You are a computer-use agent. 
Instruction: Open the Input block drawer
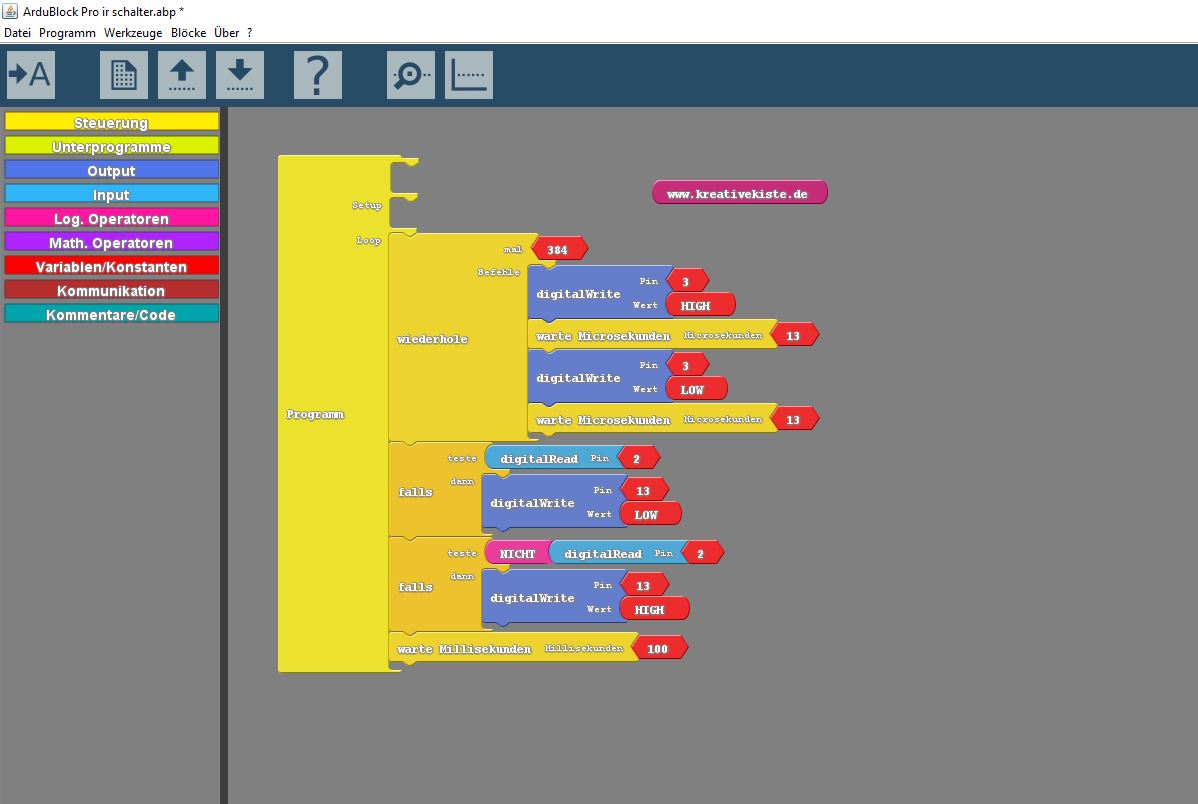[111, 195]
